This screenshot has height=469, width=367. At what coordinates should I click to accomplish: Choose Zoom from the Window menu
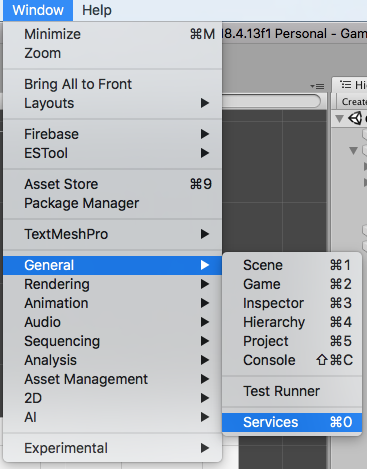click(113, 53)
